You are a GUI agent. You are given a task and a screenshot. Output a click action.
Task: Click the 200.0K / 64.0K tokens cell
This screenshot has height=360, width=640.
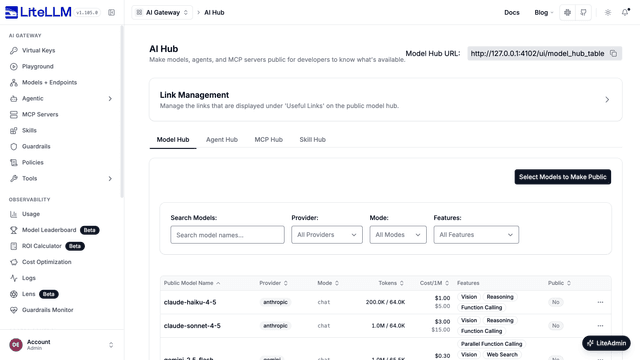[385, 302]
